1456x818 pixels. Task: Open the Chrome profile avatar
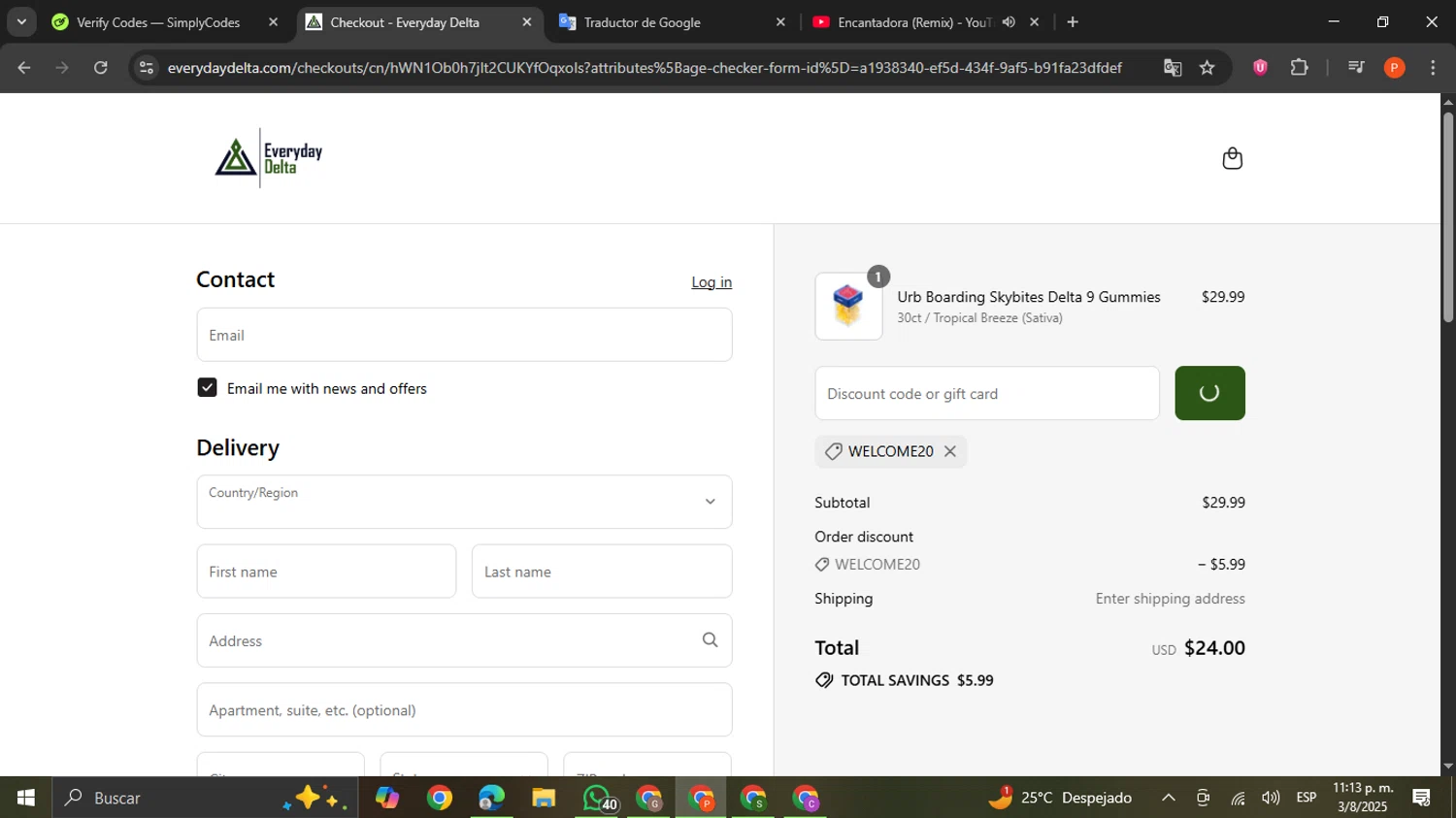1394,67
